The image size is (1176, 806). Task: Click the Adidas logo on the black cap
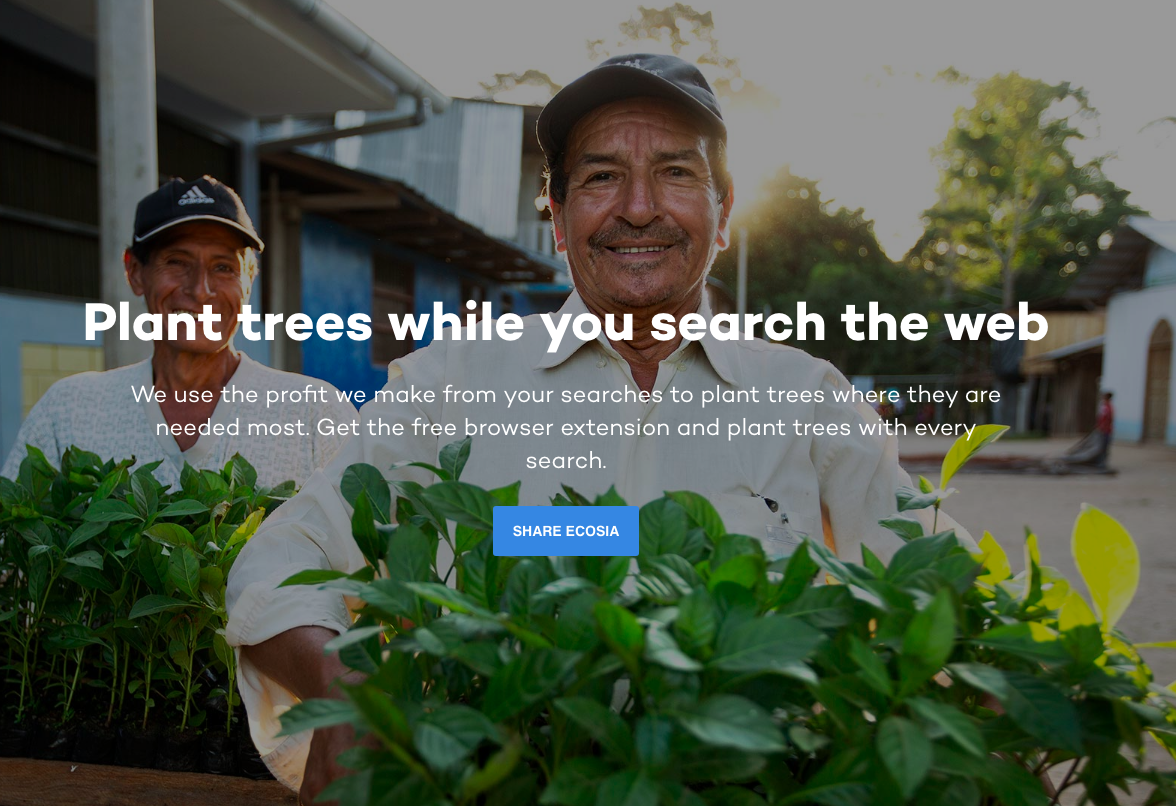coord(196,196)
